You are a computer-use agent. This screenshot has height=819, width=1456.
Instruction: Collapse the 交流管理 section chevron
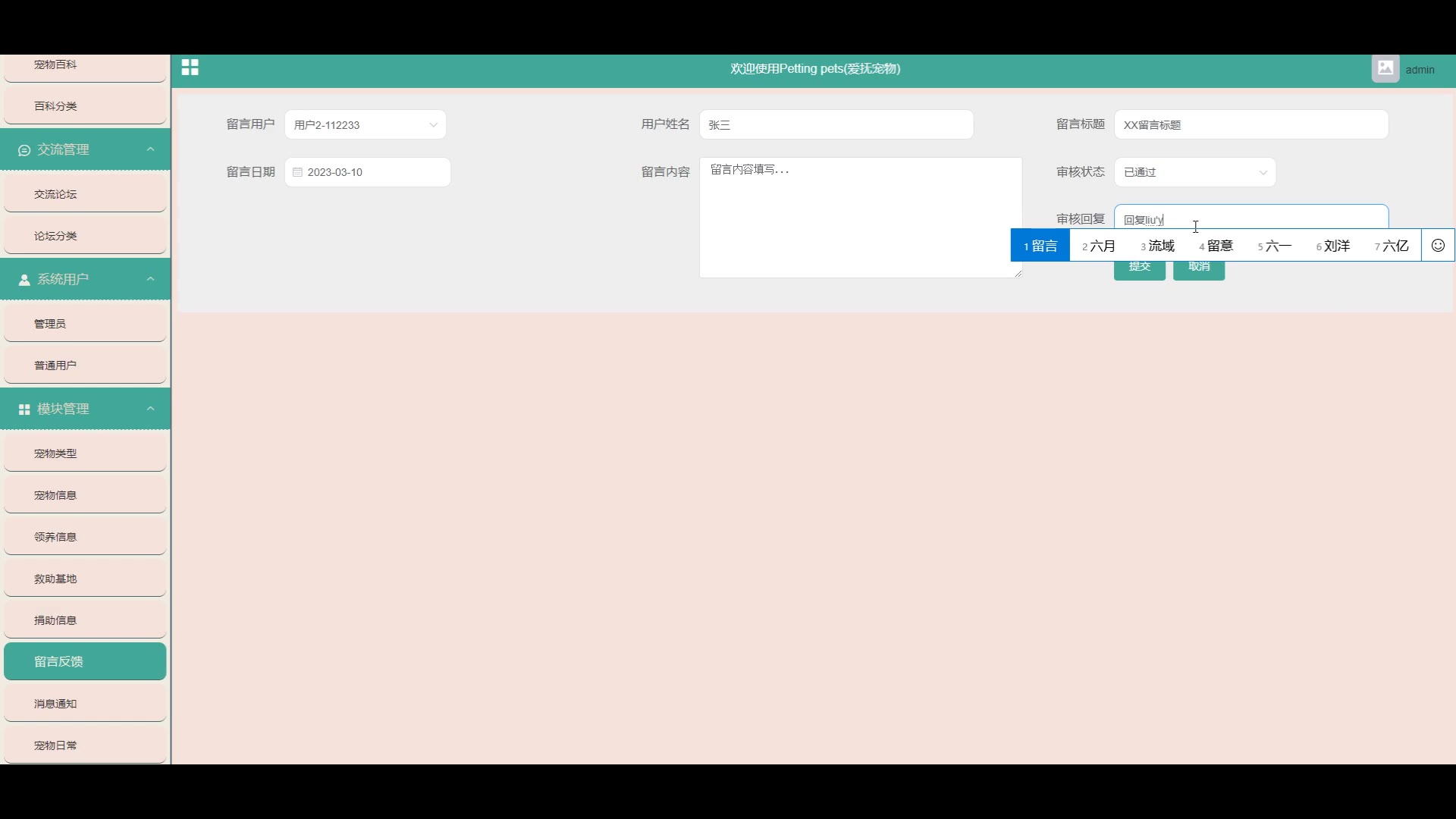click(150, 149)
